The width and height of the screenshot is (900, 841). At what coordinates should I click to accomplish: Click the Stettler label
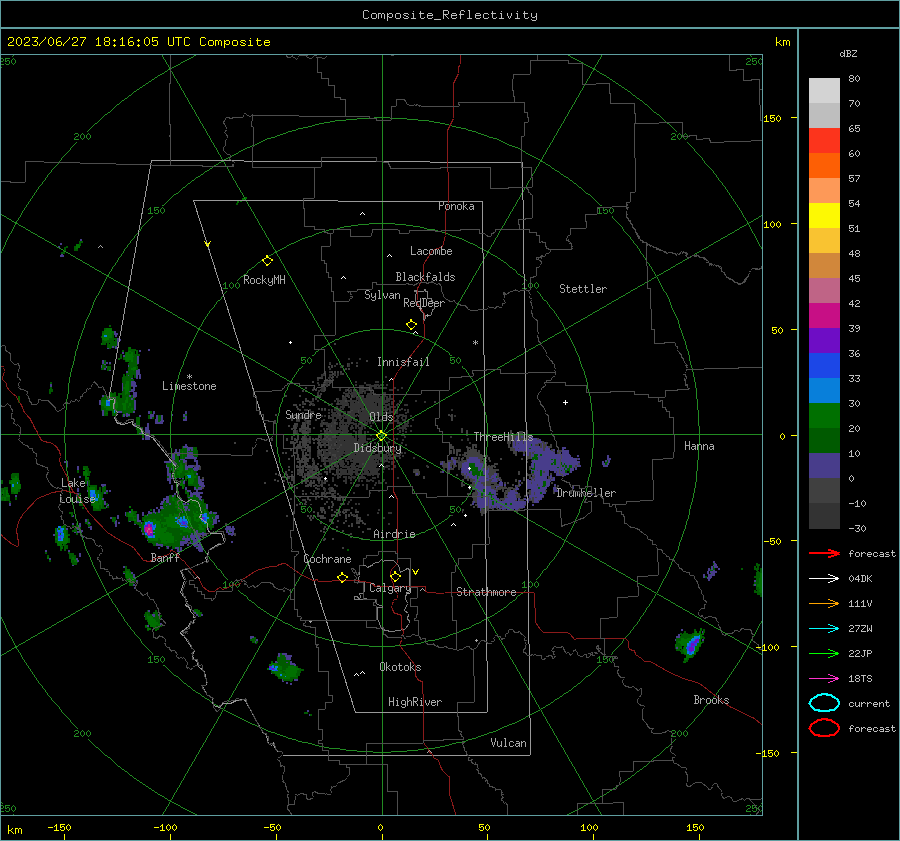[x=583, y=289]
